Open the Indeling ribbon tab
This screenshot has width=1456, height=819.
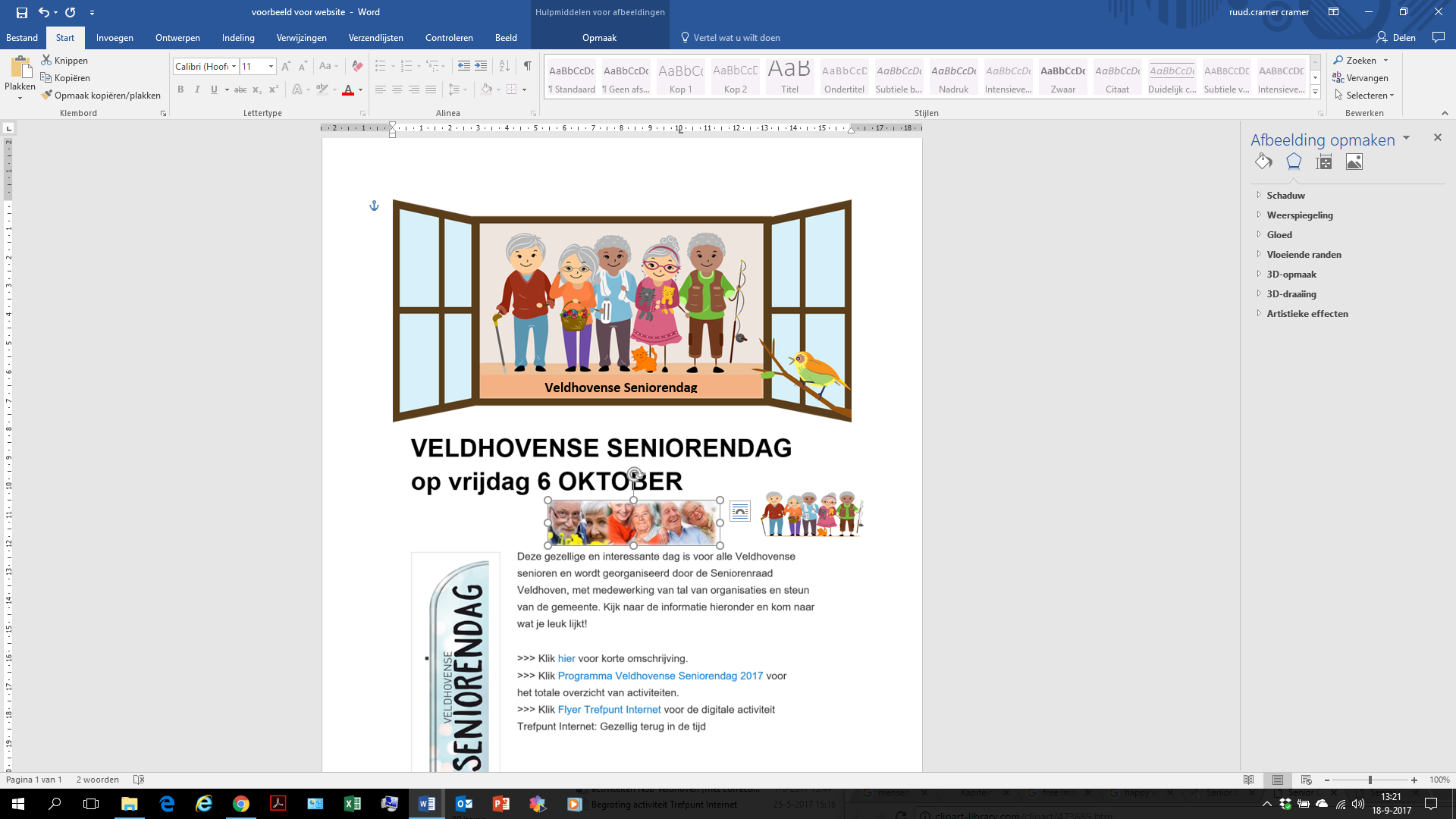238,38
